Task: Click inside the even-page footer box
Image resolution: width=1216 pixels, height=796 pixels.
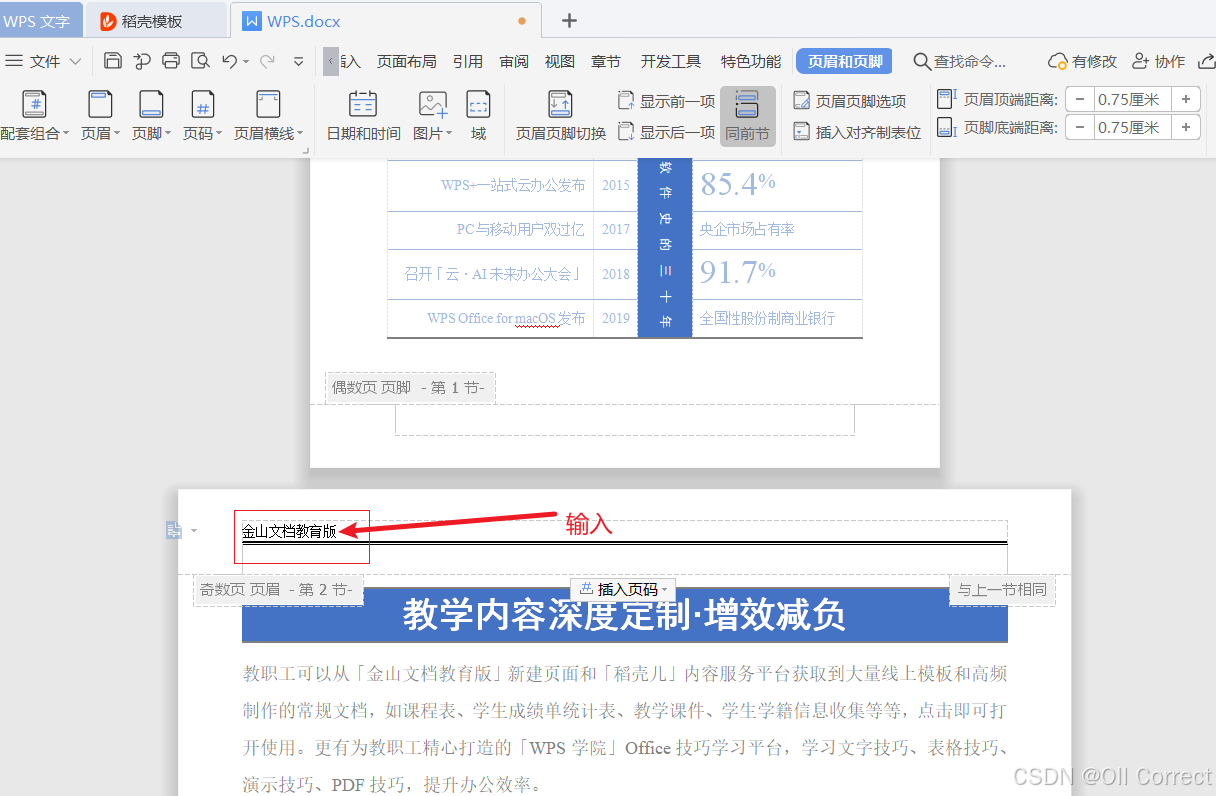Action: click(x=625, y=420)
